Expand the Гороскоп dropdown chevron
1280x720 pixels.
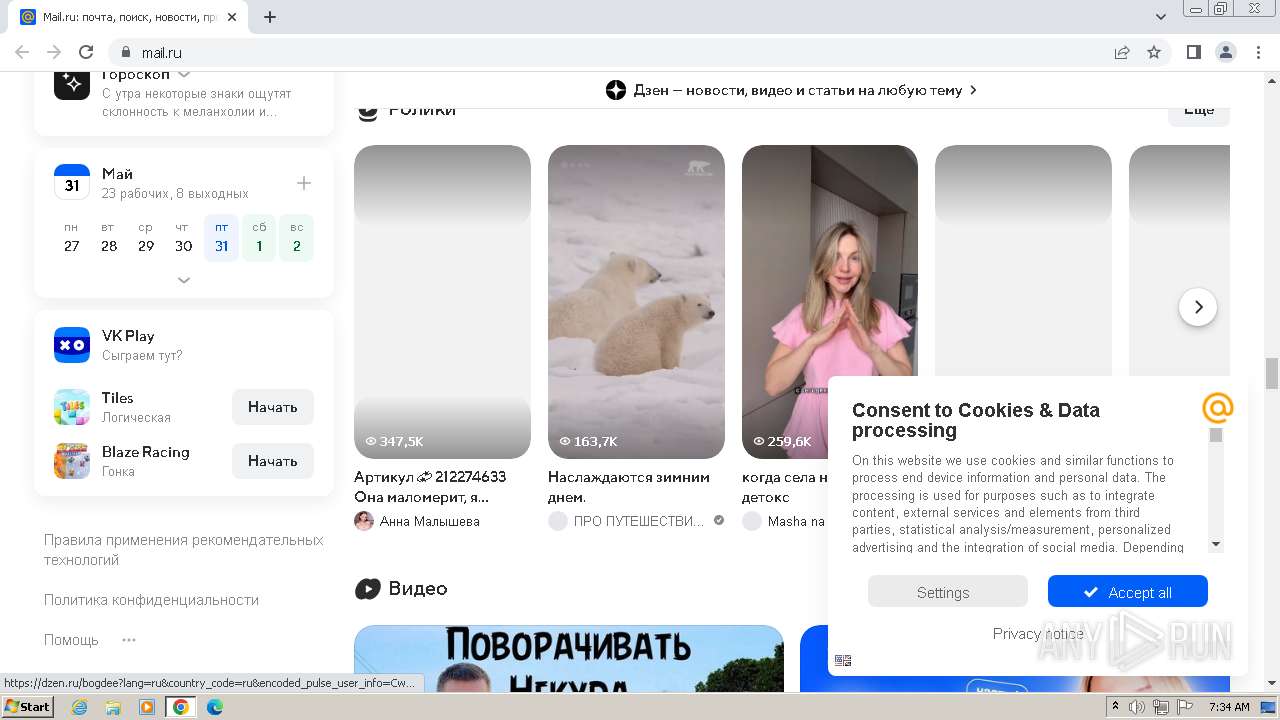click(x=184, y=75)
